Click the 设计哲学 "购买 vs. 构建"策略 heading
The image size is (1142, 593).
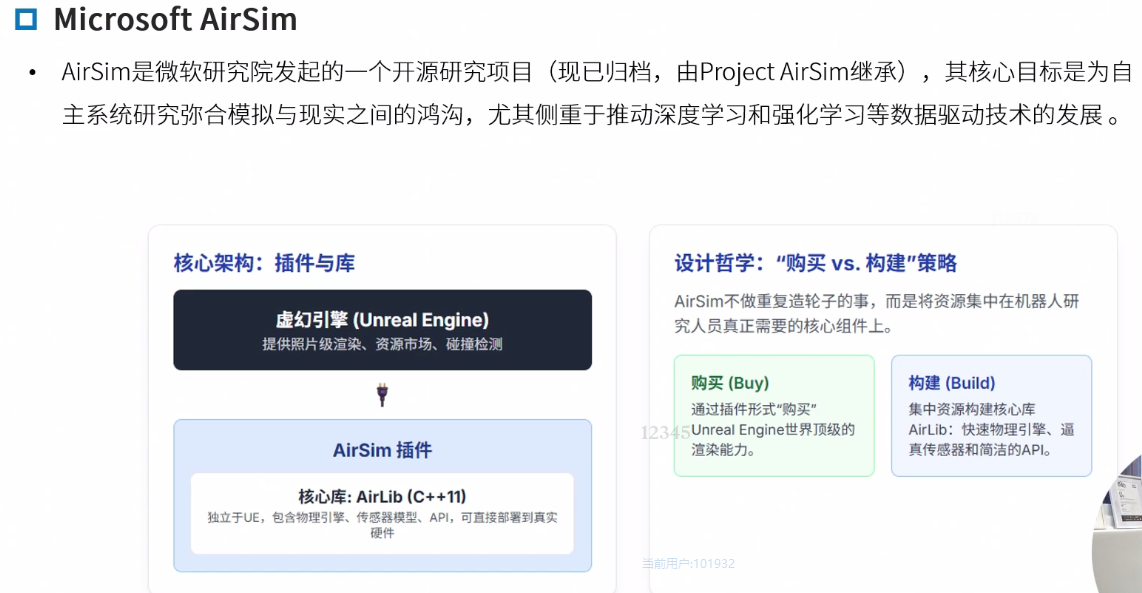815,263
